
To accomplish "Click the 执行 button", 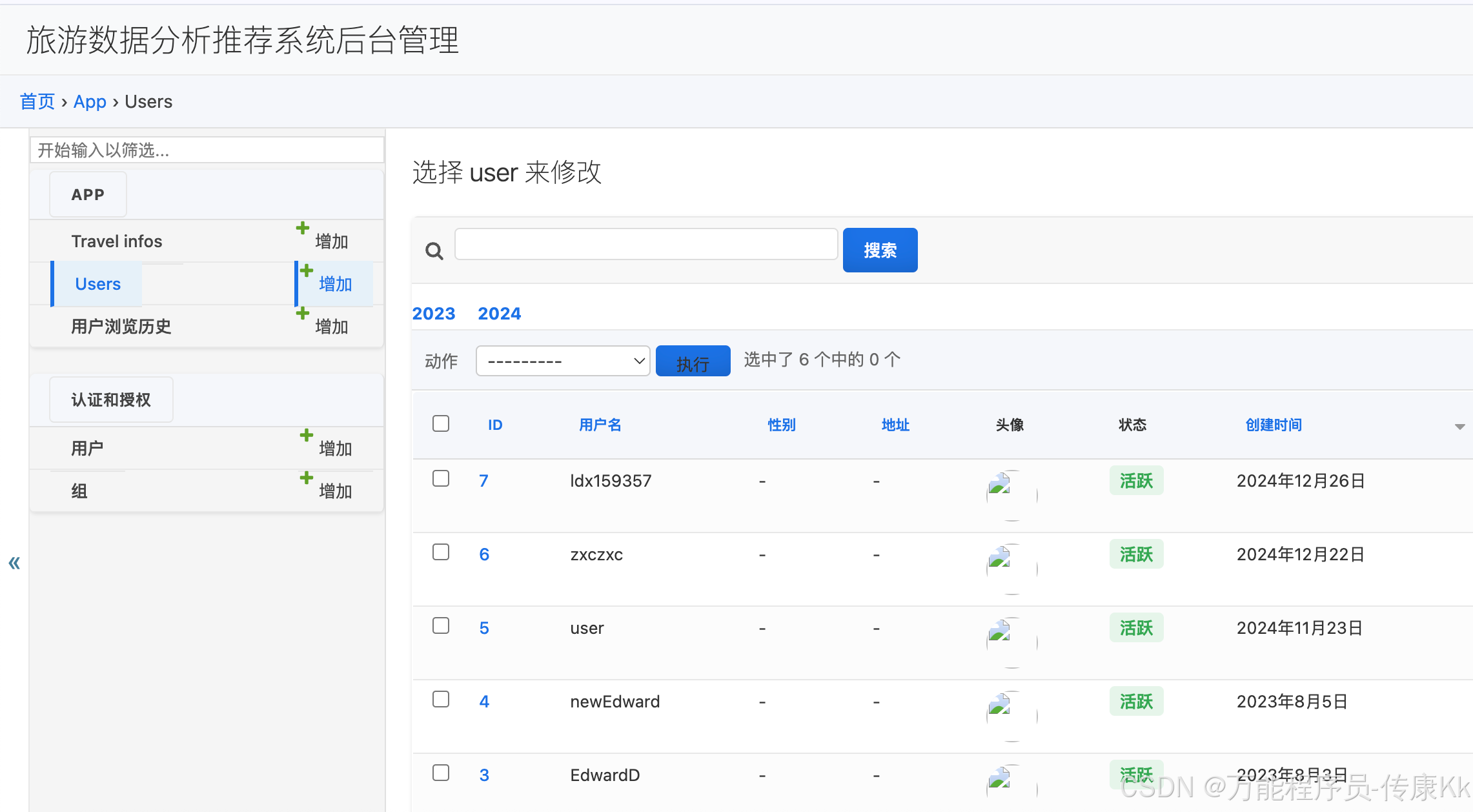I will click(x=693, y=361).
